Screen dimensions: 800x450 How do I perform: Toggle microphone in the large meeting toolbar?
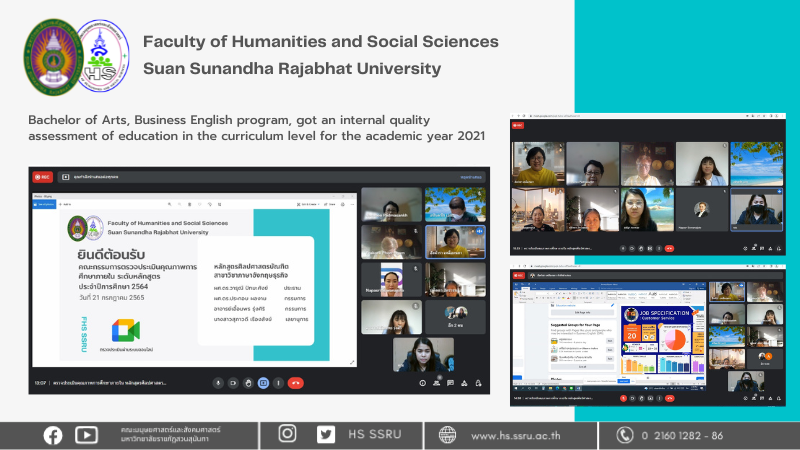point(218,382)
